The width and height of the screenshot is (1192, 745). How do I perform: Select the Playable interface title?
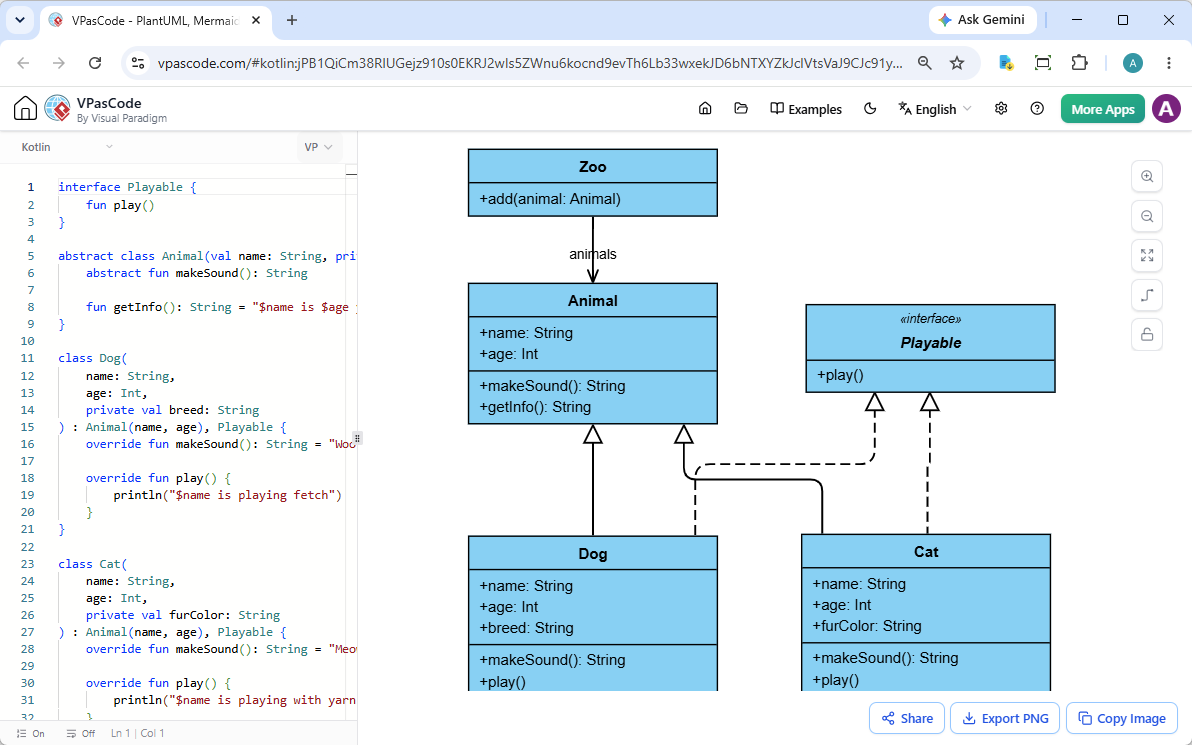[x=930, y=343]
